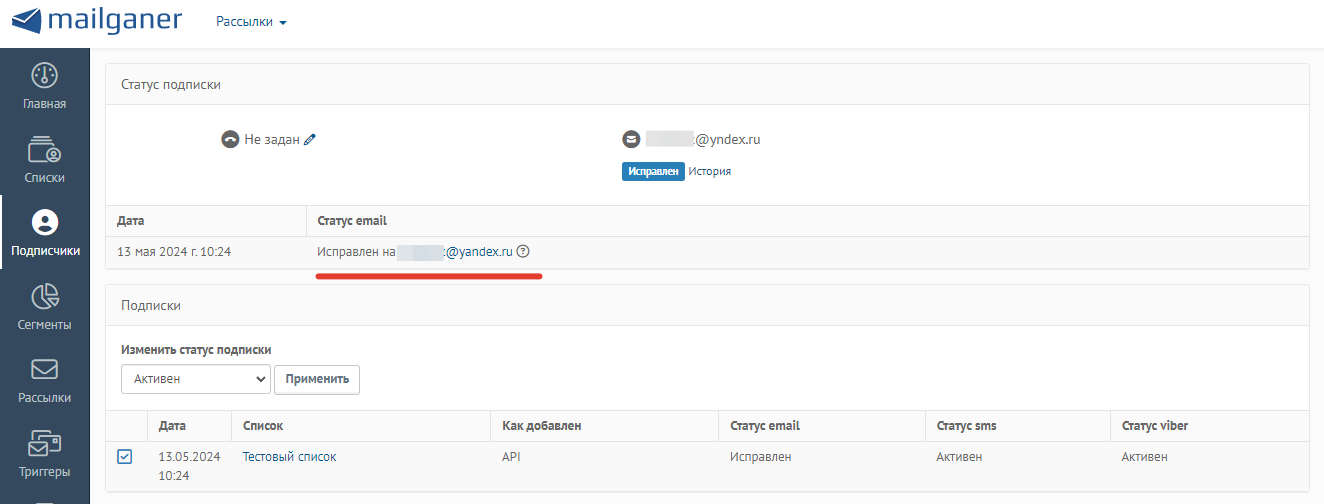Edit phone number with pencil icon
1324x504 pixels.
coord(310,140)
